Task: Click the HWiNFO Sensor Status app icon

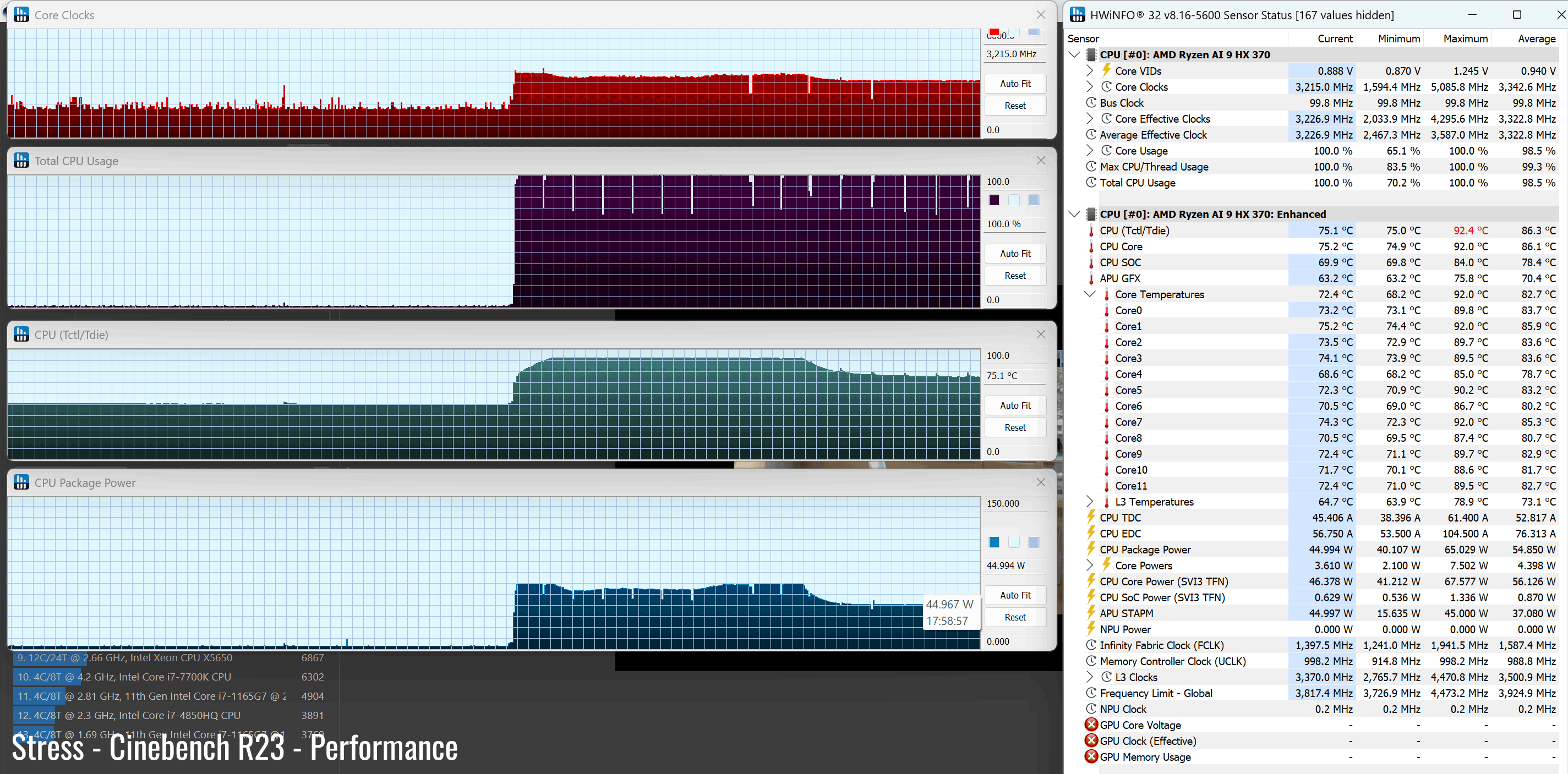Action: [x=1077, y=15]
